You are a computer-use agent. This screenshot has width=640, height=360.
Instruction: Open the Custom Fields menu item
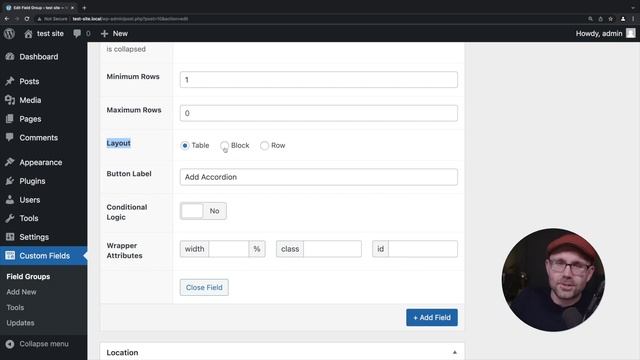tap(44, 256)
